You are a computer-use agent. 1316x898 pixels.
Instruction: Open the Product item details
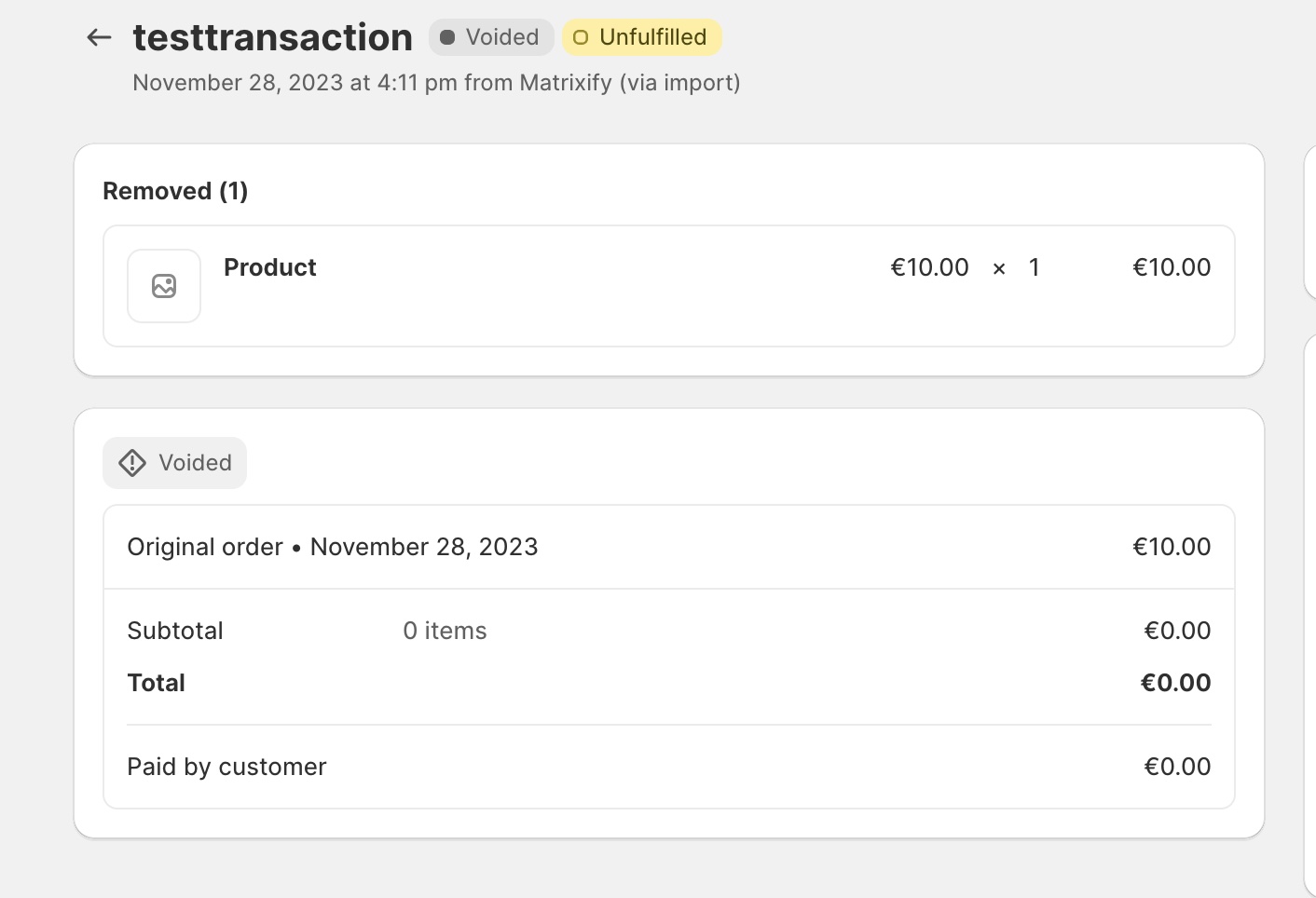coord(270,267)
